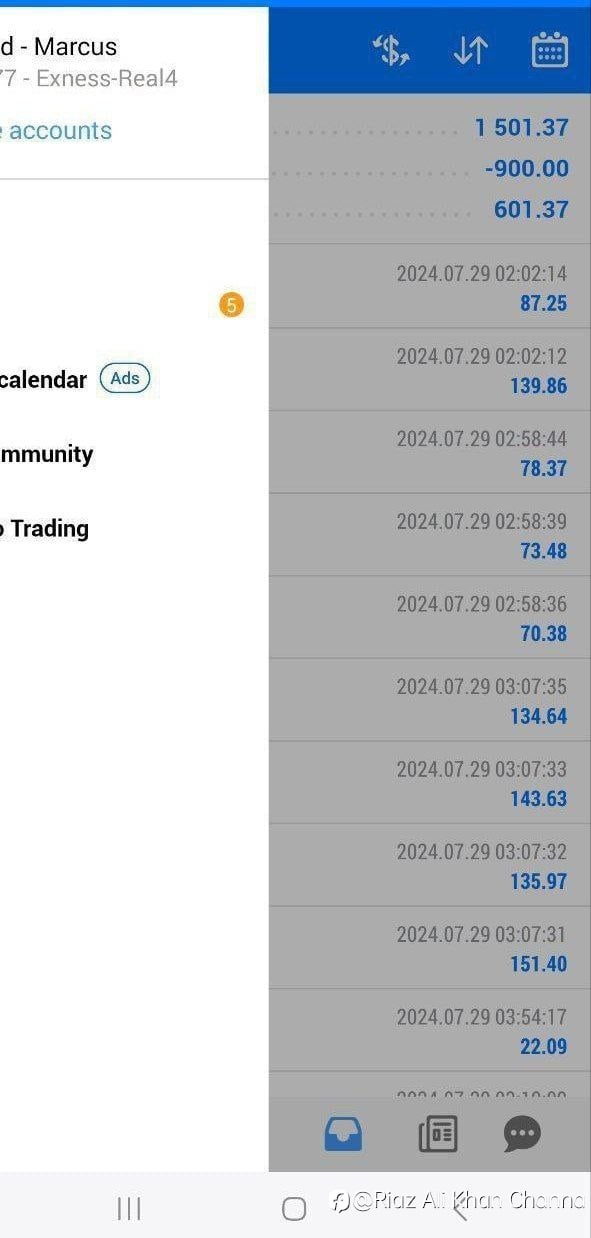Select the 03:54:17 trade showing 22.09
Viewport: 591px width, 1238px height.
[430, 1031]
